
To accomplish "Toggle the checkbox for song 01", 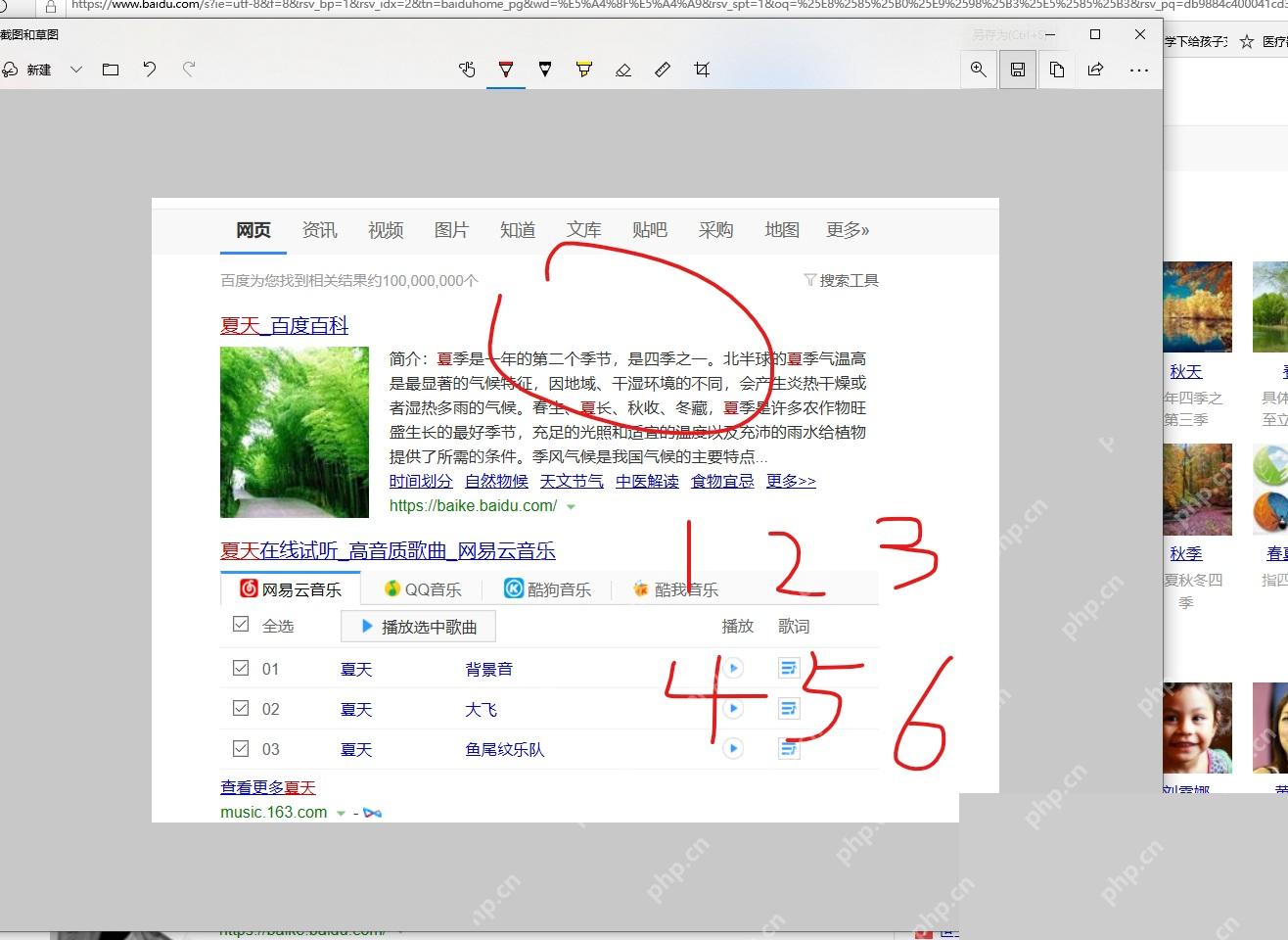I will [x=241, y=668].
